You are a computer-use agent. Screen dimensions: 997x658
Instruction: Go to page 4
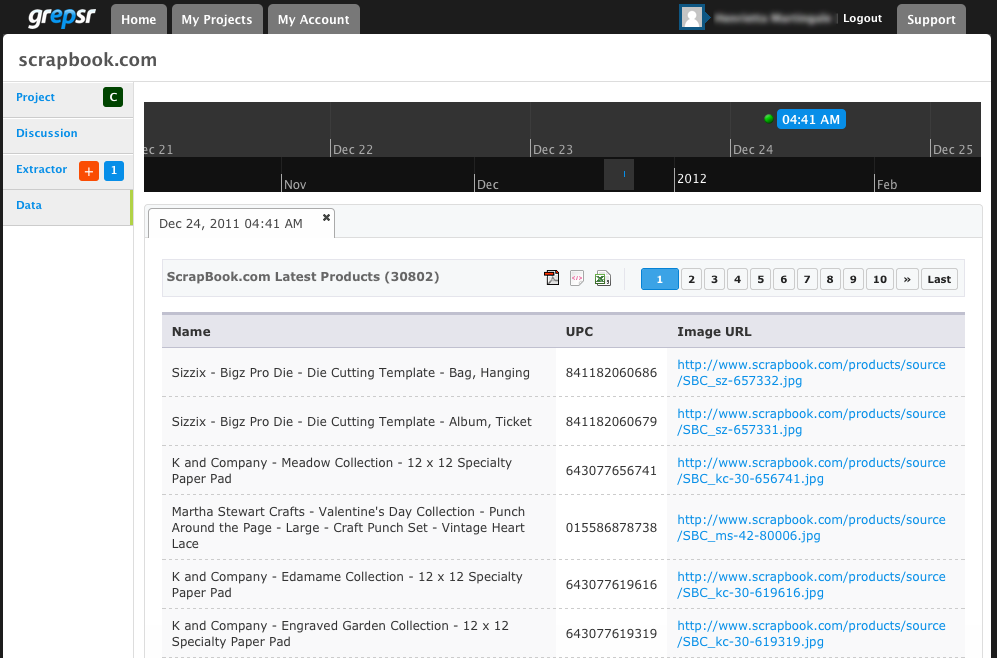tap(737, 279)
